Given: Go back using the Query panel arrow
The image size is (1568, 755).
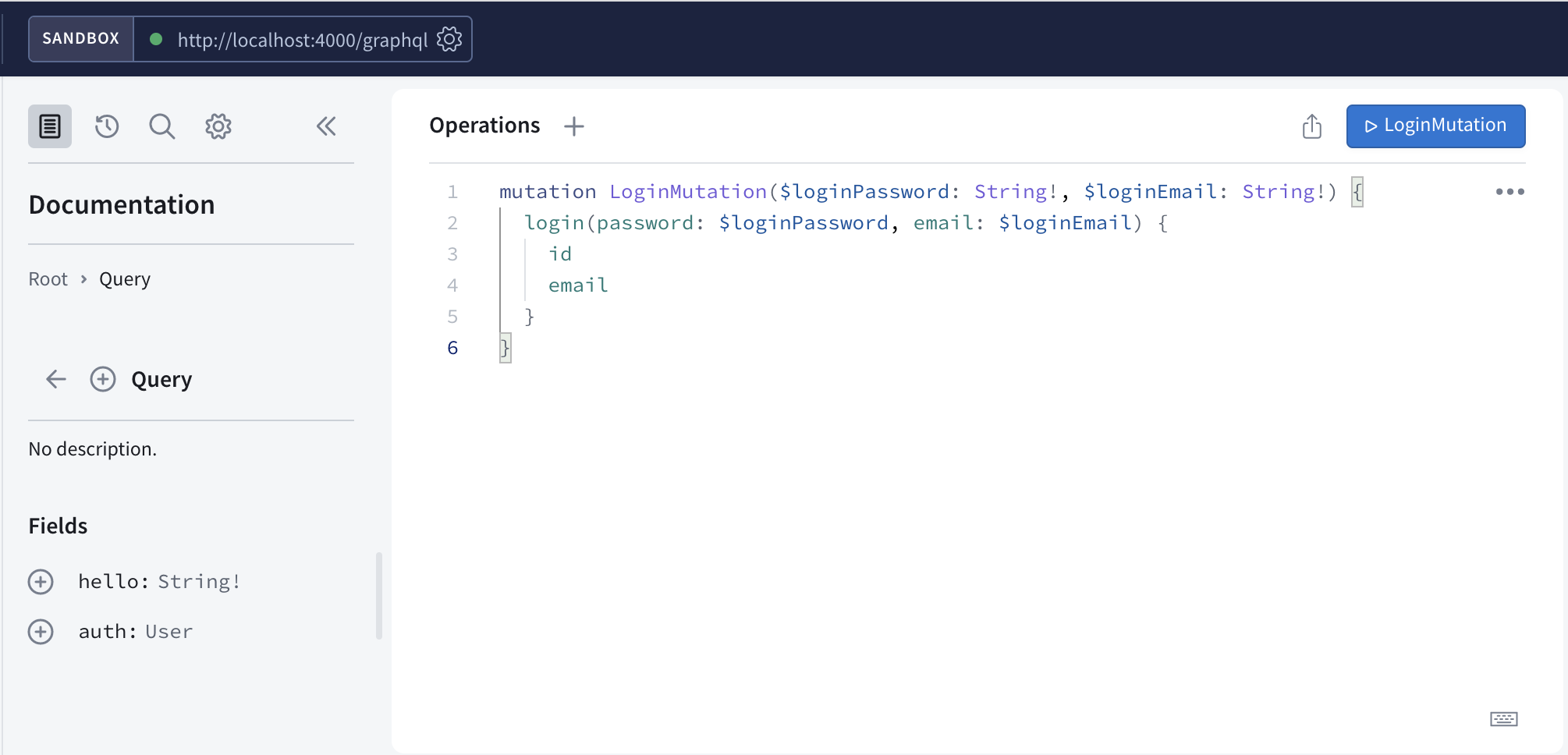Looking at the screenshot, I should [55, 379].
